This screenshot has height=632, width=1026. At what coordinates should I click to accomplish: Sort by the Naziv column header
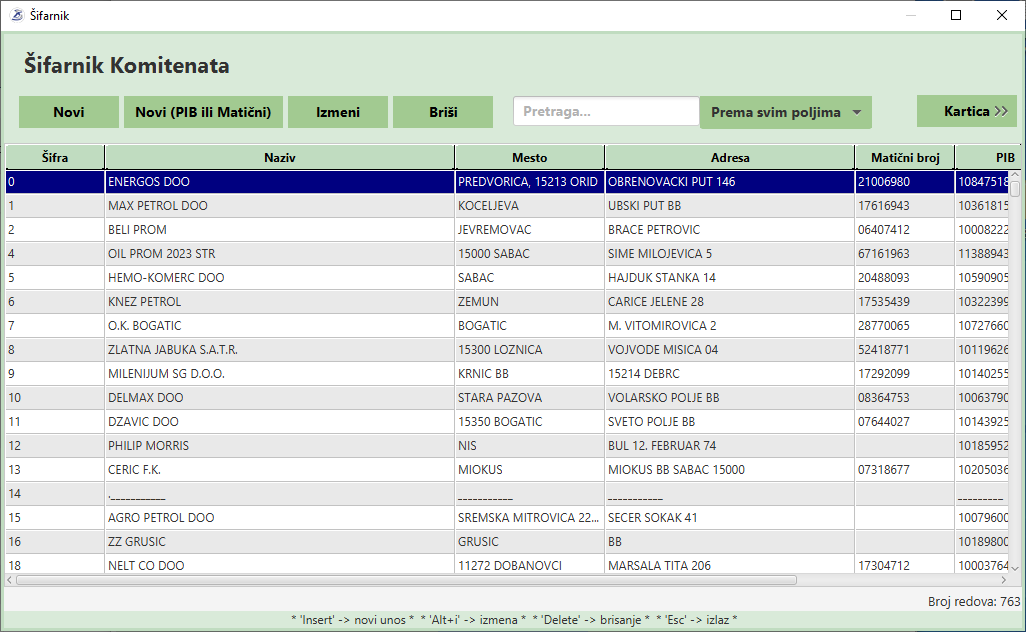(280, 158)
